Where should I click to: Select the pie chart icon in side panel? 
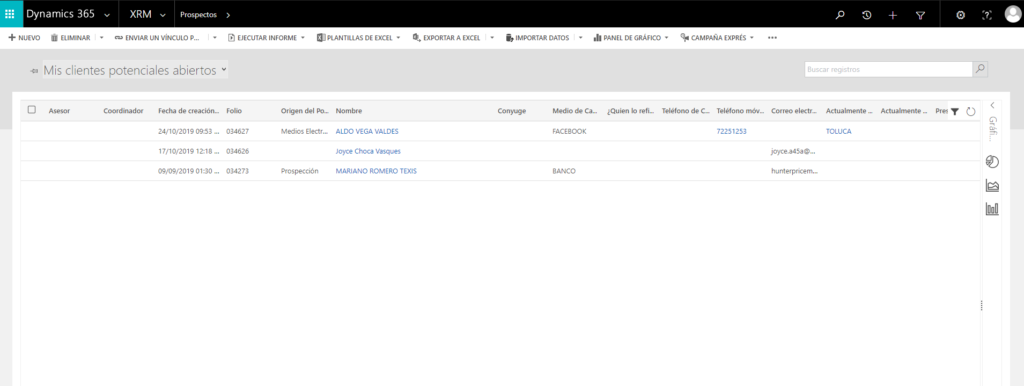pos(992,162)
